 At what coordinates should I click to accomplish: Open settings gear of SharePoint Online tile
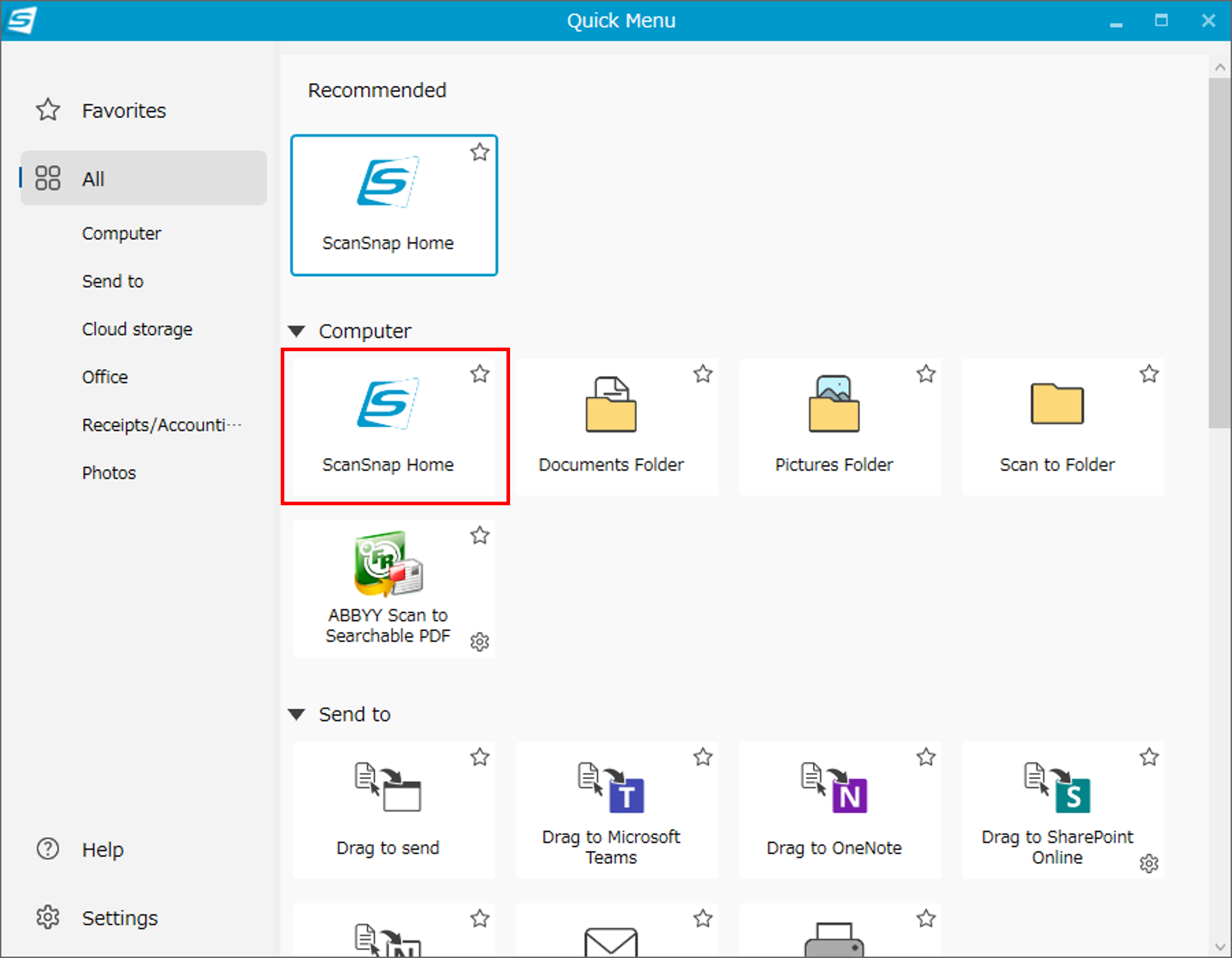coord(1148,863)
